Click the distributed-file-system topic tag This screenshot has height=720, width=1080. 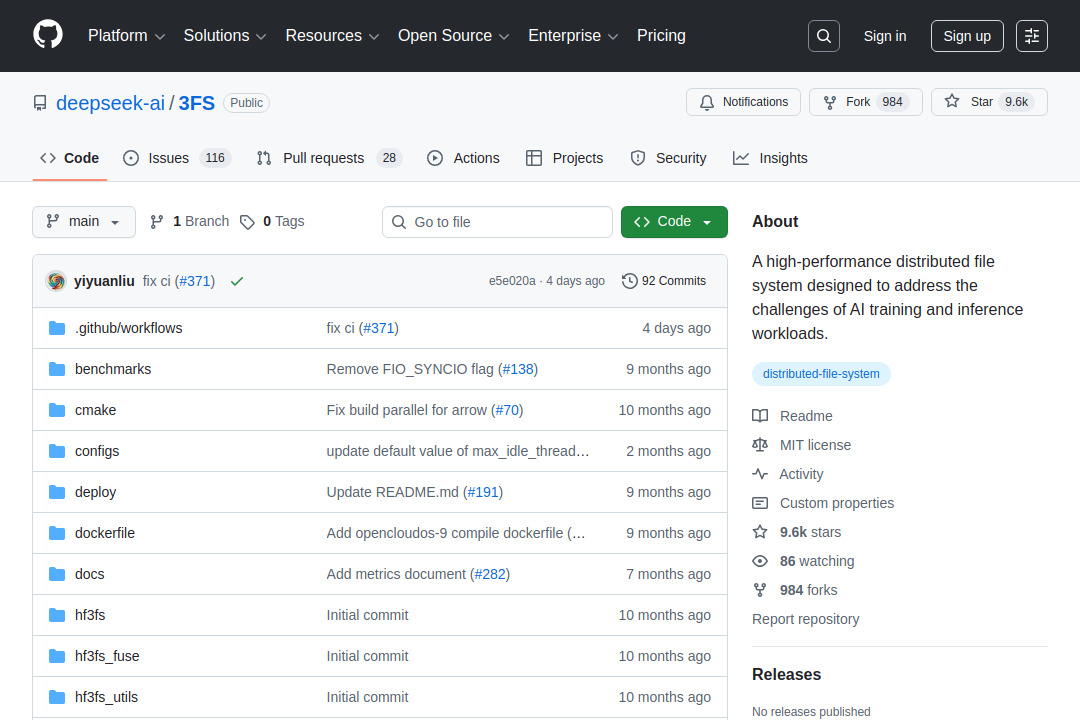[821, 374]
